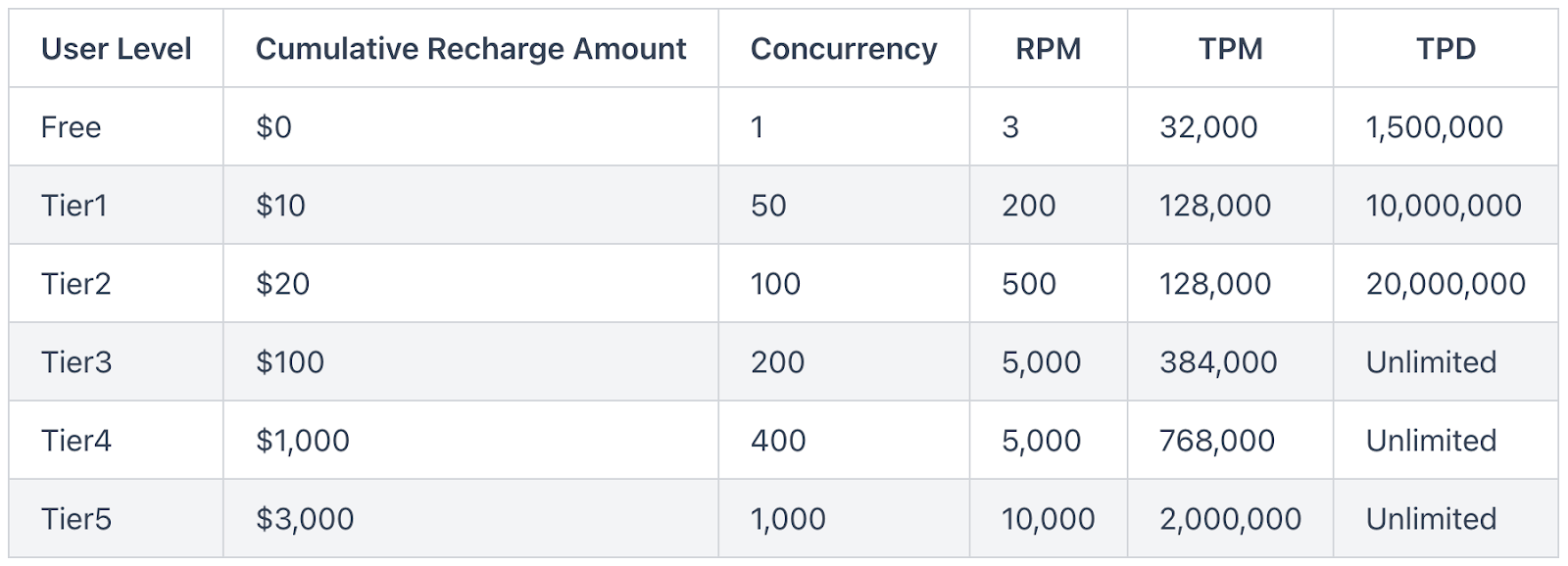Select the Cumulative Recharge Amount header
1568x566 pixels.
pos(471,49)
